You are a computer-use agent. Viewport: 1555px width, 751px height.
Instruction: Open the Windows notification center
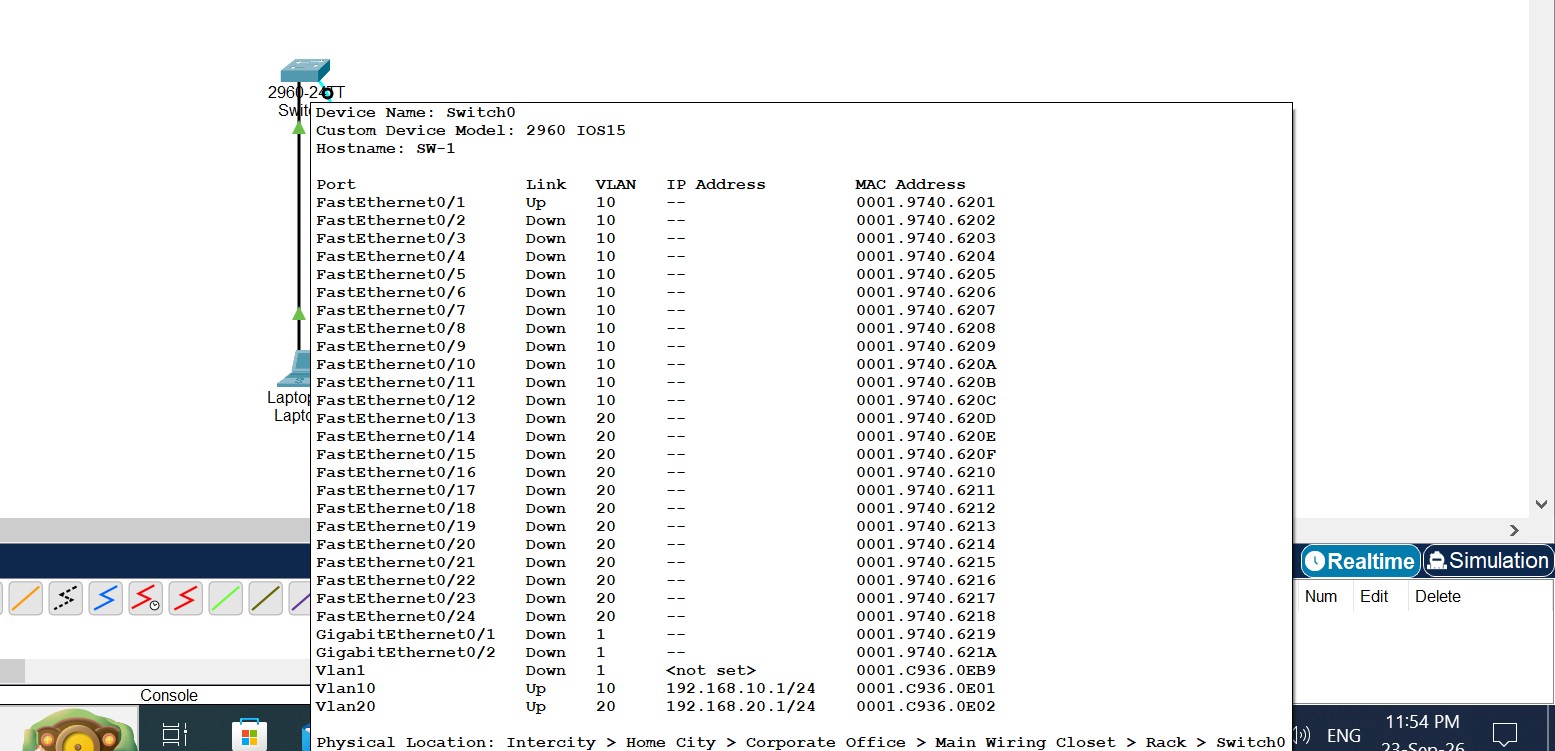click(x=1506, y=736)
